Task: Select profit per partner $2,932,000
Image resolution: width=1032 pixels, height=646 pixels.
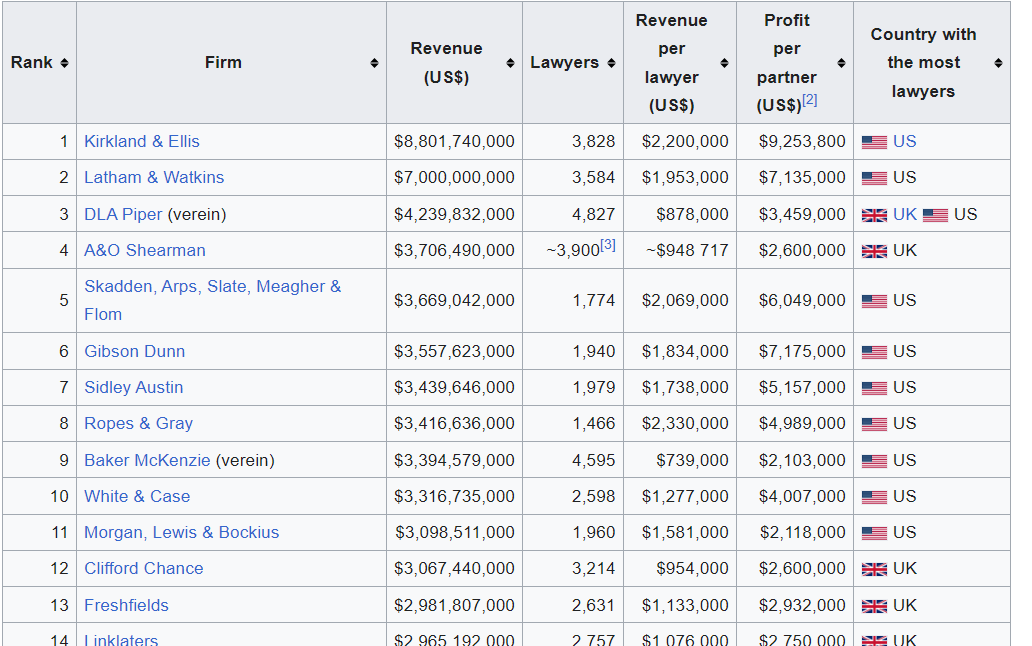Action: [802, 606]
